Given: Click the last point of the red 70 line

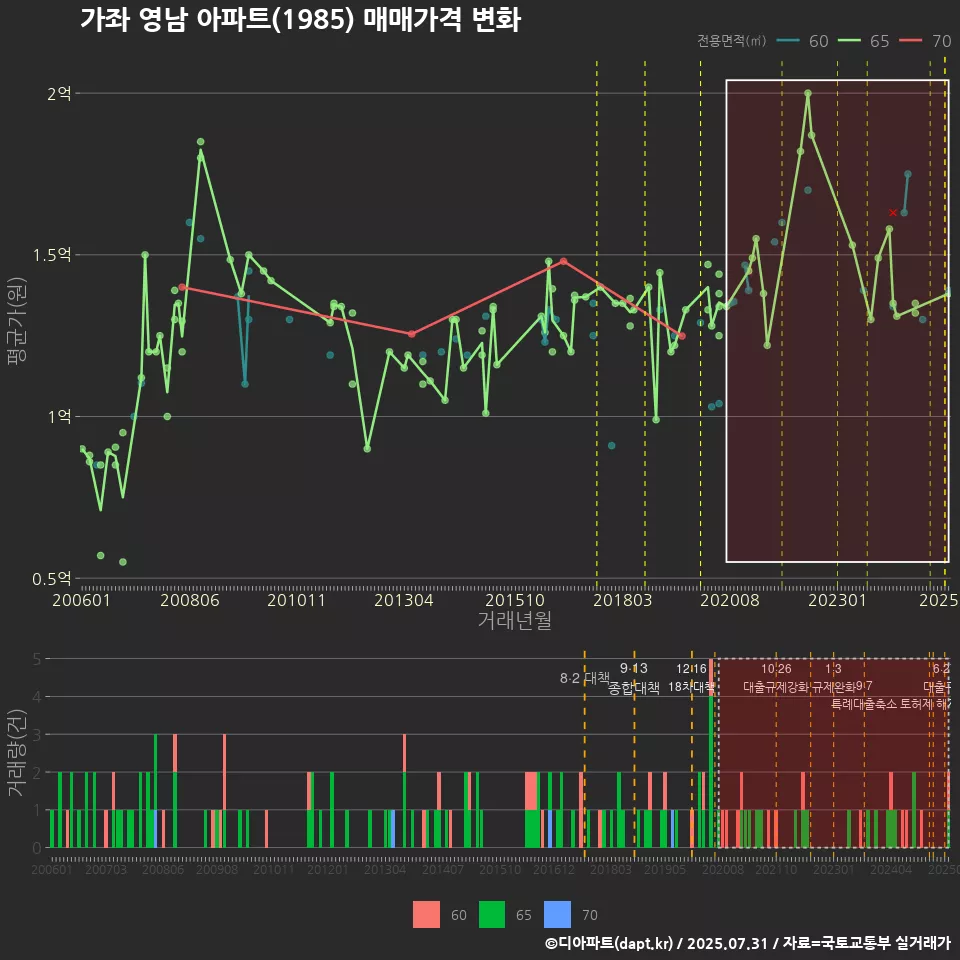Looking at the screenshot, I should (x=682, y=336).
